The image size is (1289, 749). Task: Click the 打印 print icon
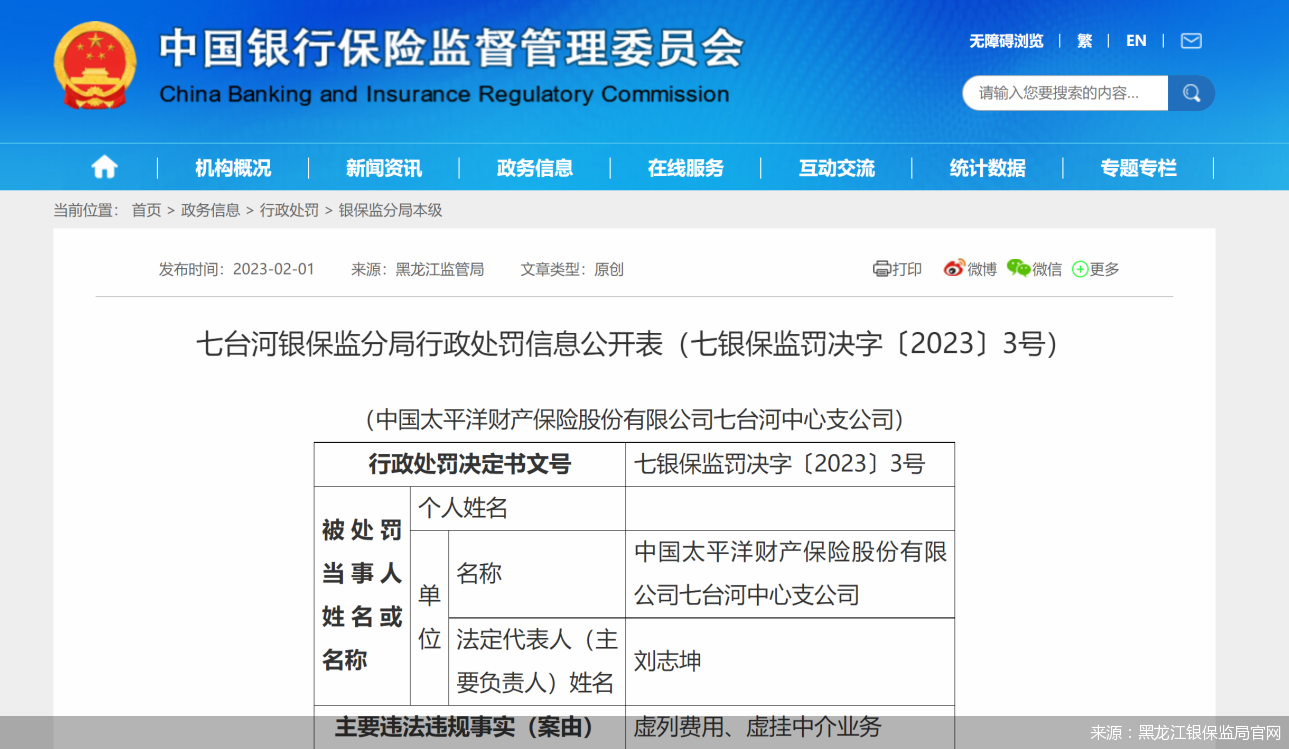click(x=896, y=268)
